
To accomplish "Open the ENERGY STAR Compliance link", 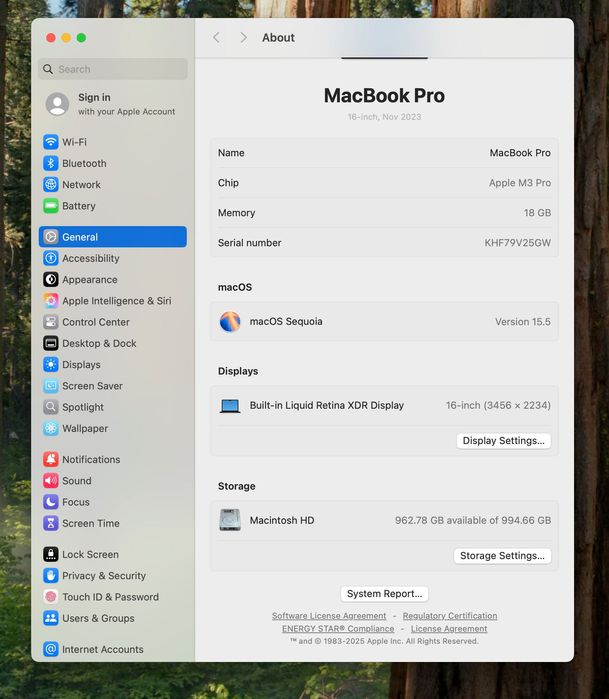I will point(338,629).
